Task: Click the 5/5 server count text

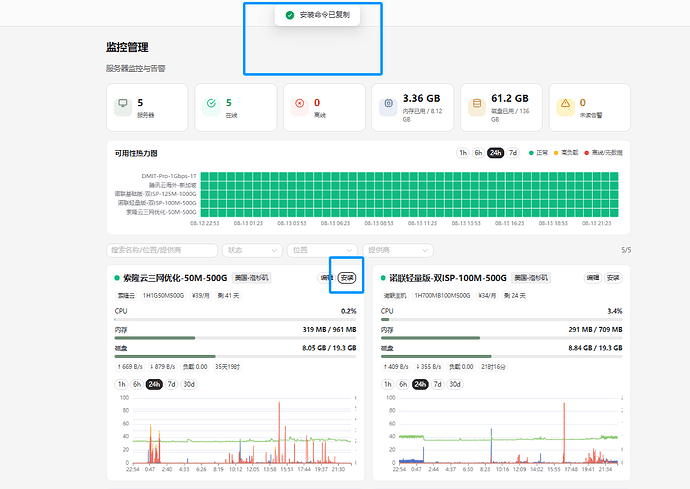Action: [626, 250]
